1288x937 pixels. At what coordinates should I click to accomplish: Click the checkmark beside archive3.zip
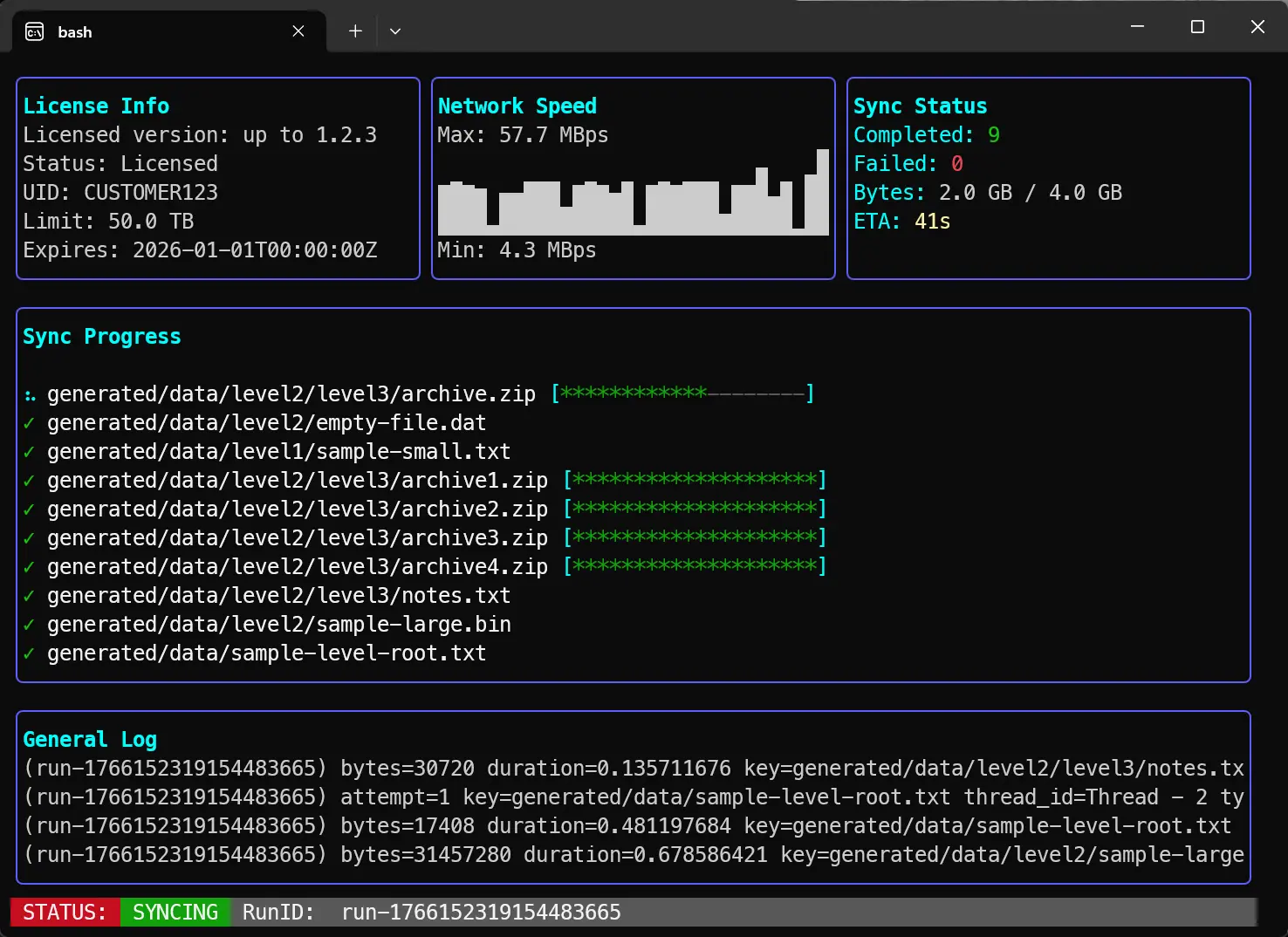click(x=30, y=538)
